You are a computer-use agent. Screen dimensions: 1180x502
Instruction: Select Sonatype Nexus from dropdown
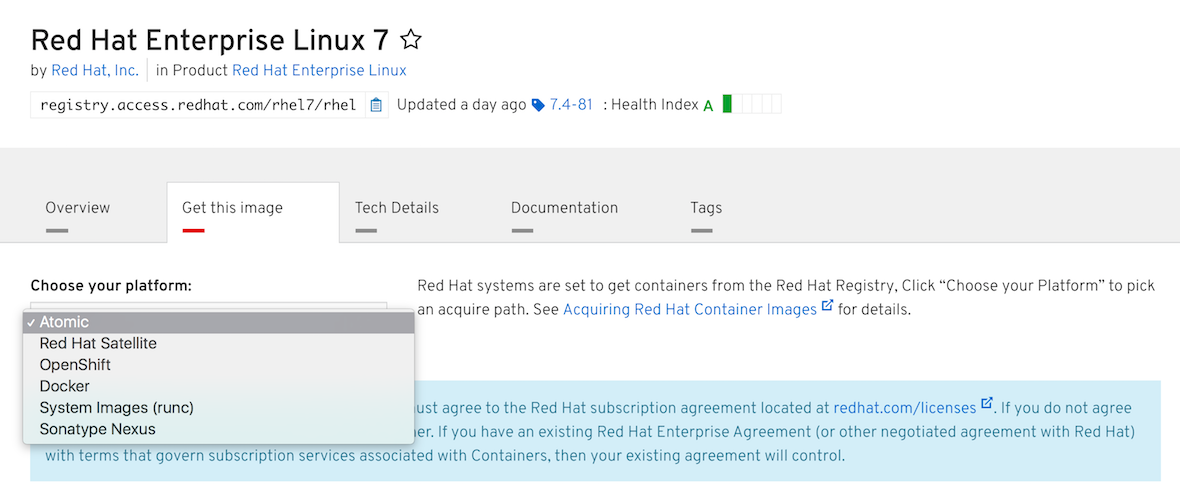[218, 430]
